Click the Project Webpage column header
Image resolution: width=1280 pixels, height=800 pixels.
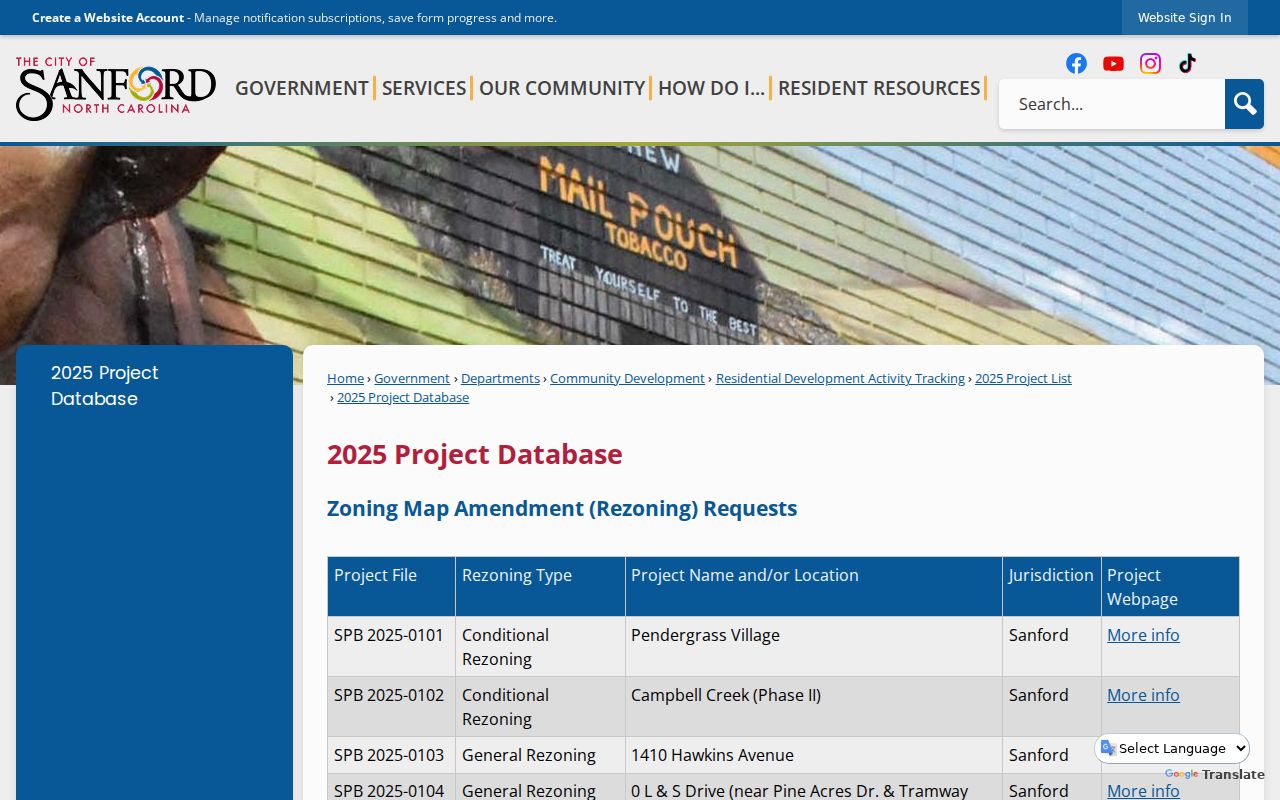point(1170,587)
